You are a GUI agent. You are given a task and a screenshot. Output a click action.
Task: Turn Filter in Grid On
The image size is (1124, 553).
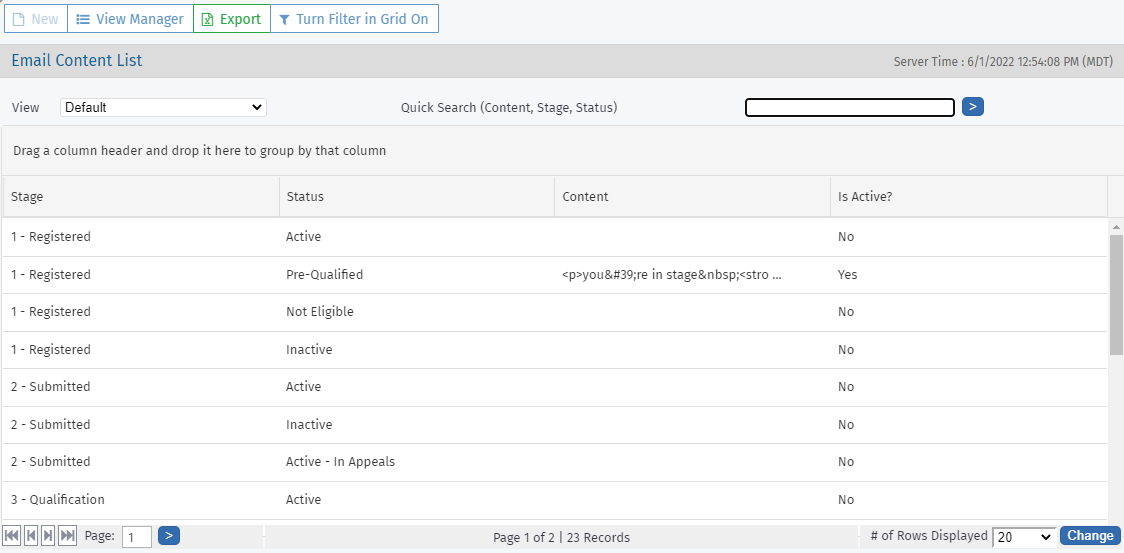tap(354, 19)
